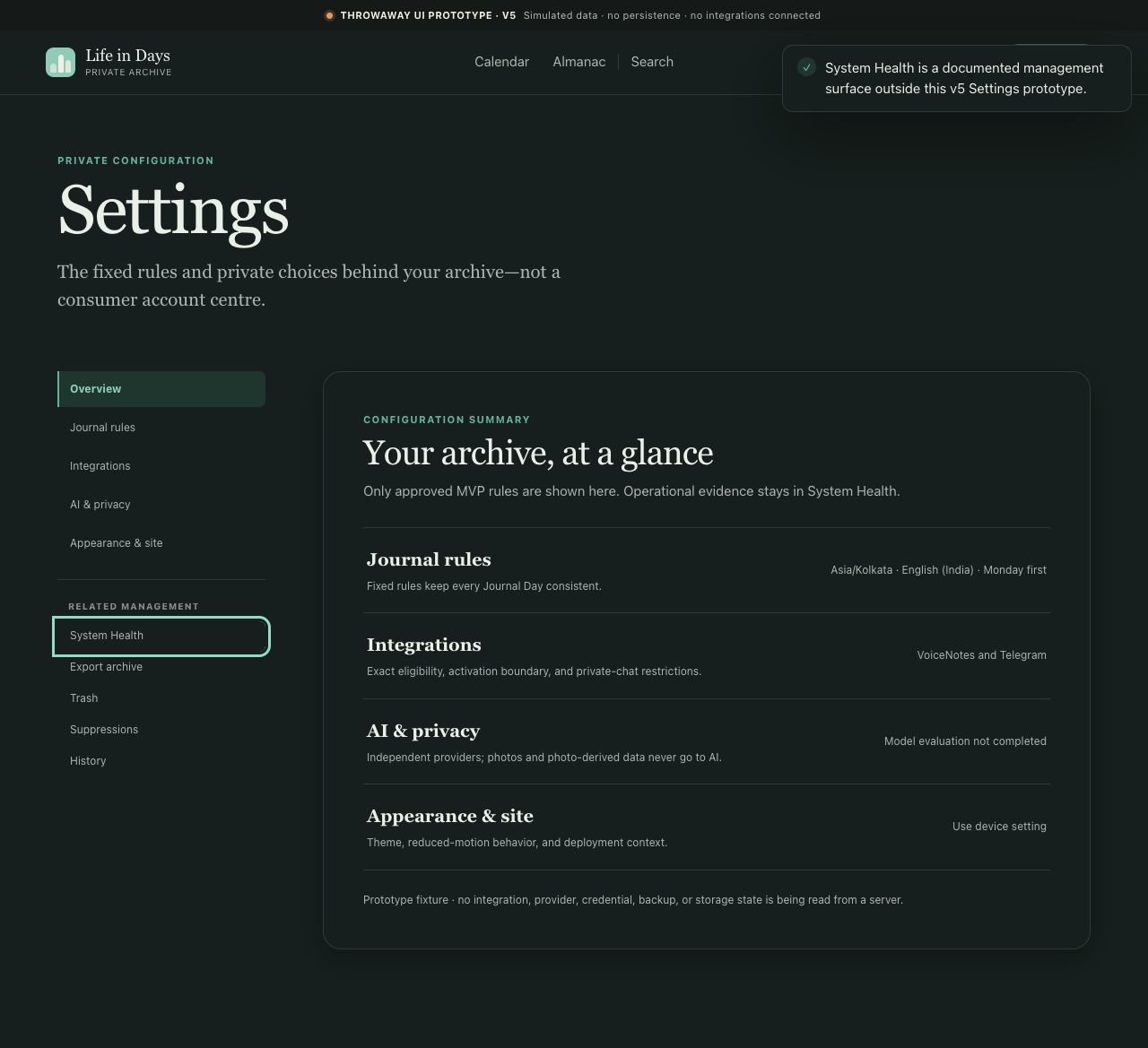The image size is (1148, 1048).
Task: Click the 'PRIVATE ARCHIVE' subtitle under the logo
Action: (128, 73)
